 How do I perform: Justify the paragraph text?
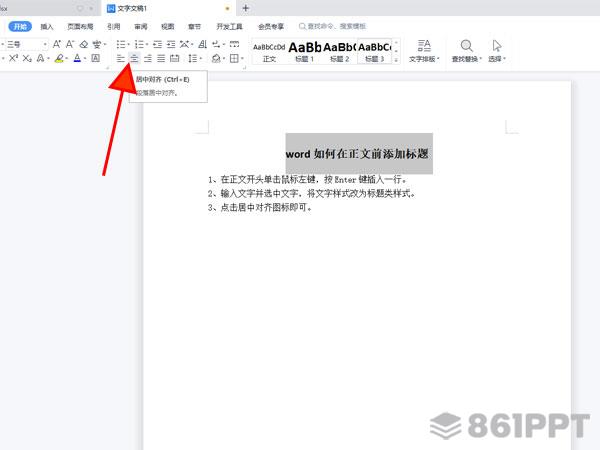pos(161,58)
